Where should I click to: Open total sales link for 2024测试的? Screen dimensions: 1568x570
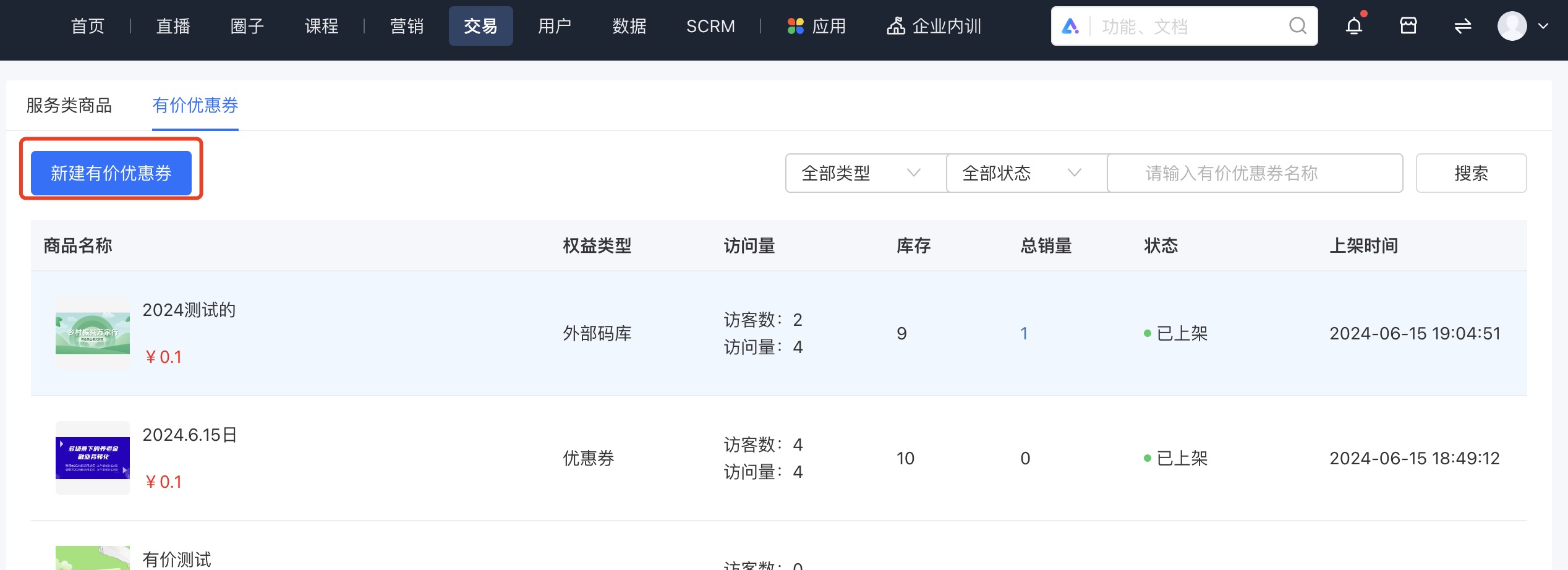[1024, 334]
